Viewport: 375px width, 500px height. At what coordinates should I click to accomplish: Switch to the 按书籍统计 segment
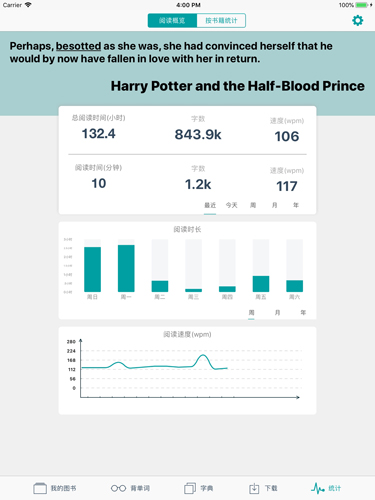point(221,21)
